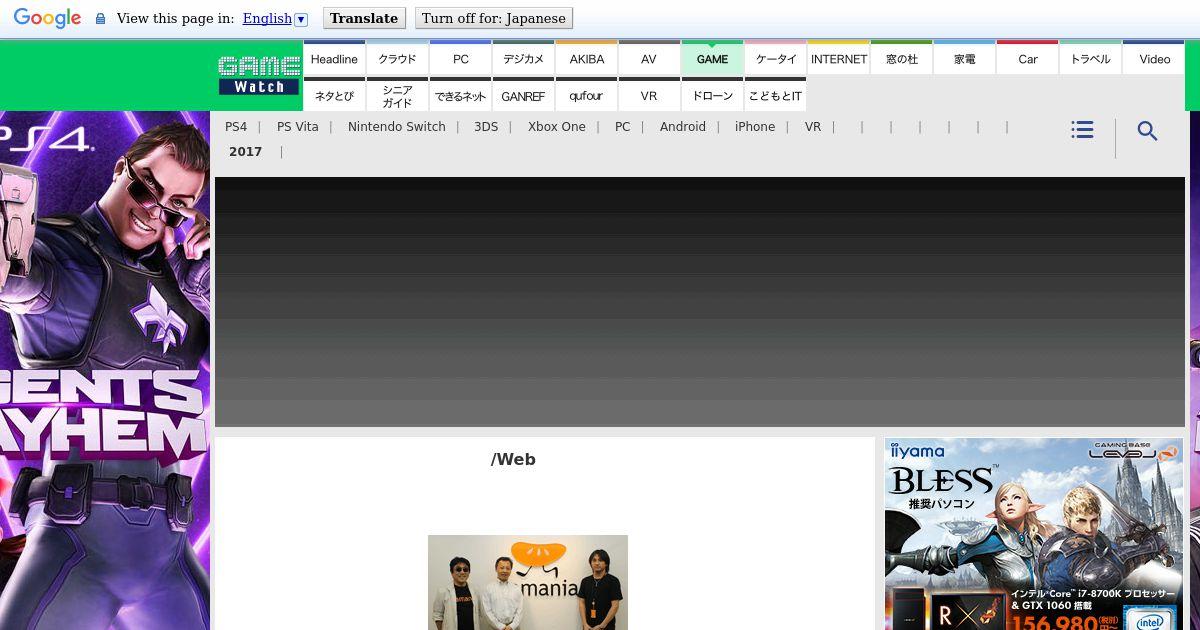Screen dimensions: 1200x630
Task: Open the VR tab in second tab row
Action: (649, 94)
